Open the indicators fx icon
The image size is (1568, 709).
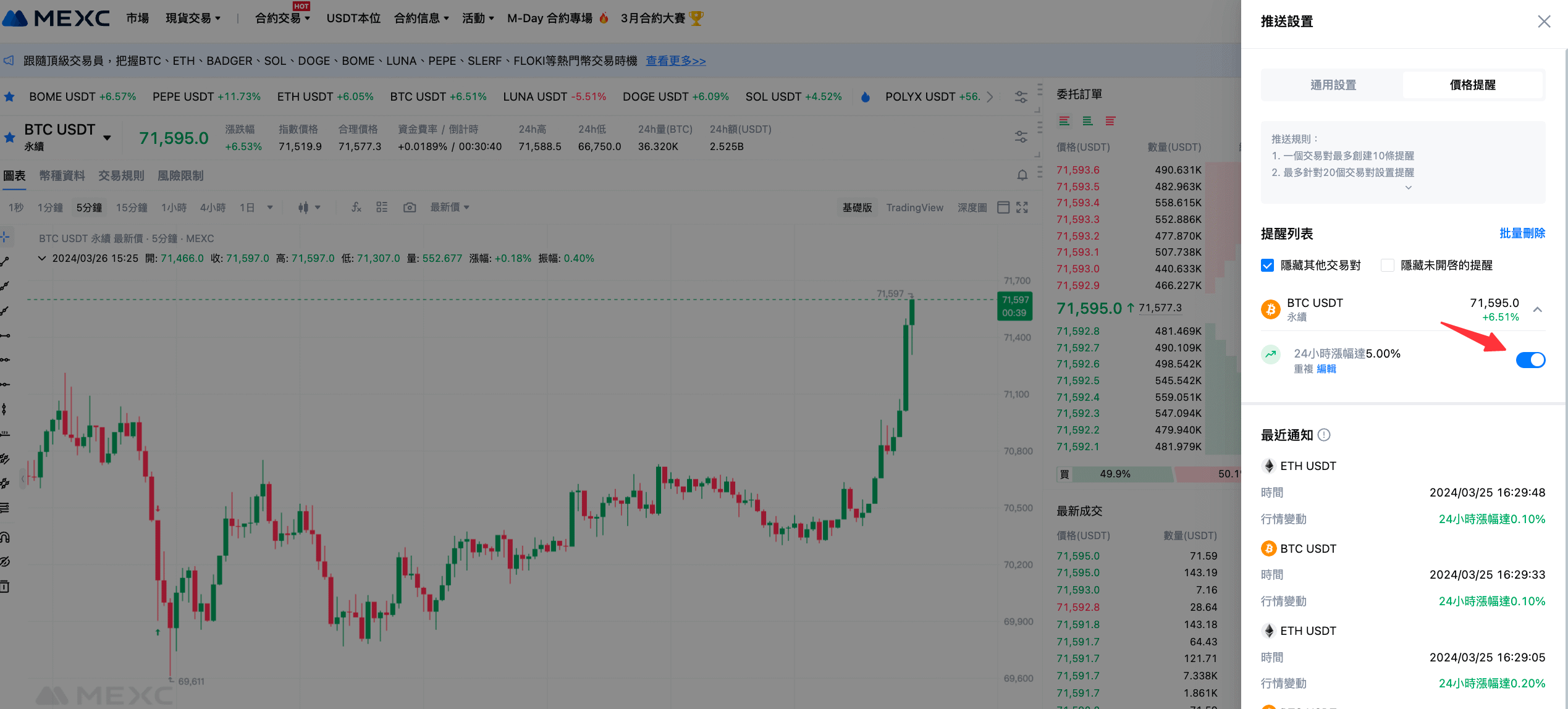[x=356, y=208]
